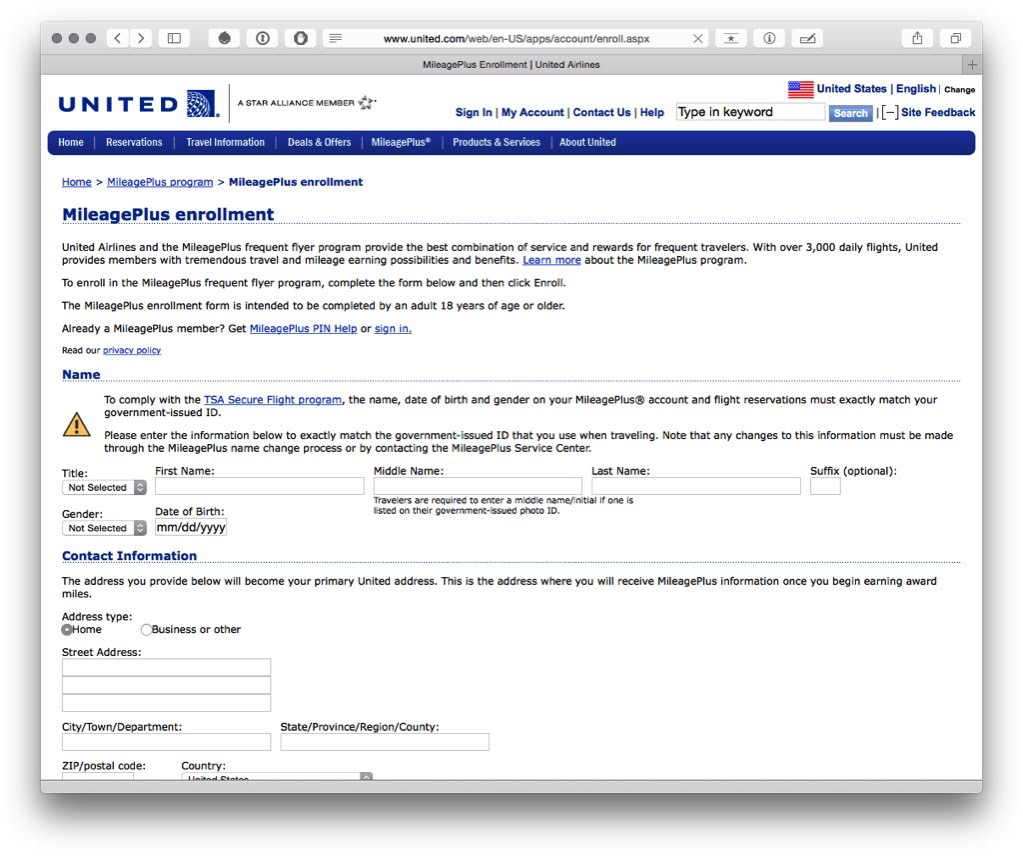1023x856 pixels.
Task: Click the First Name field
Action: [x=260, y=486]
